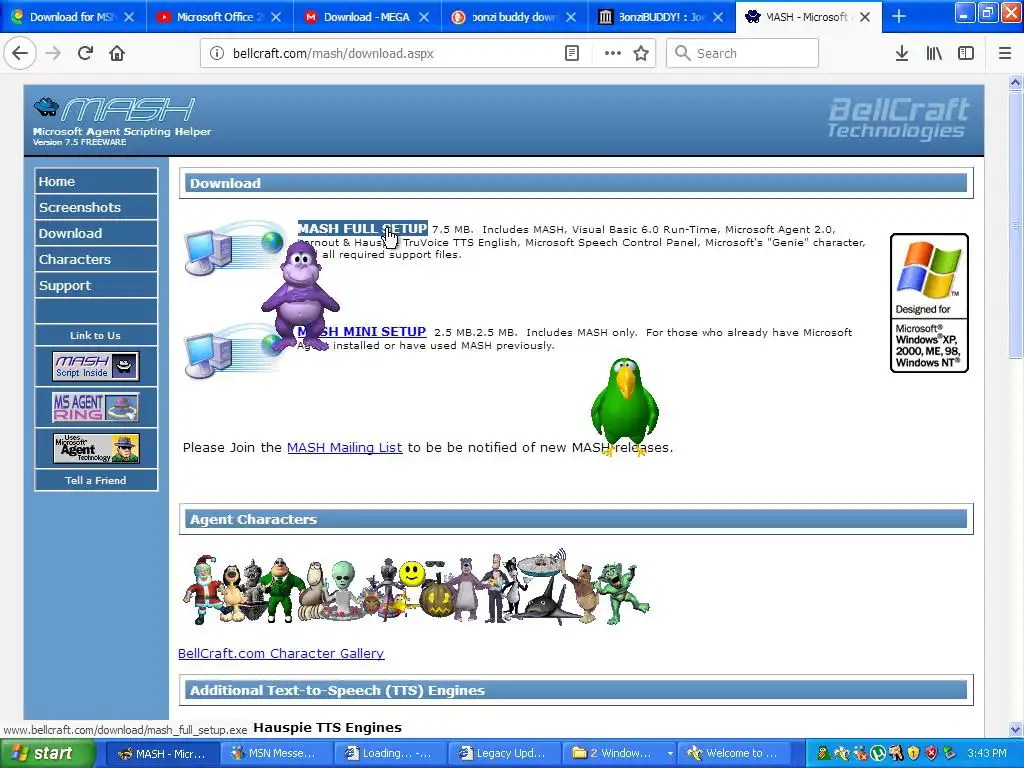
Task: Open Screenshots in the MASH sidebar
Action: coord(96,208)
